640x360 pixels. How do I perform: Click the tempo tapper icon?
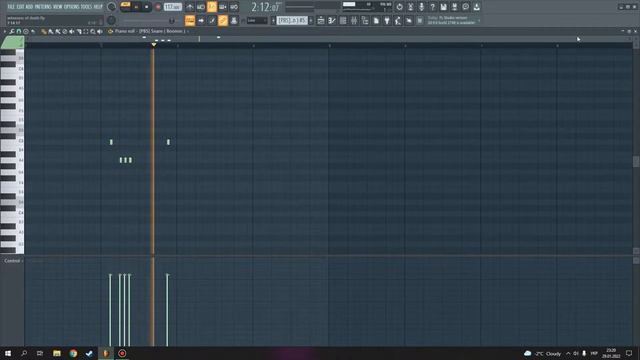(398, 20)
